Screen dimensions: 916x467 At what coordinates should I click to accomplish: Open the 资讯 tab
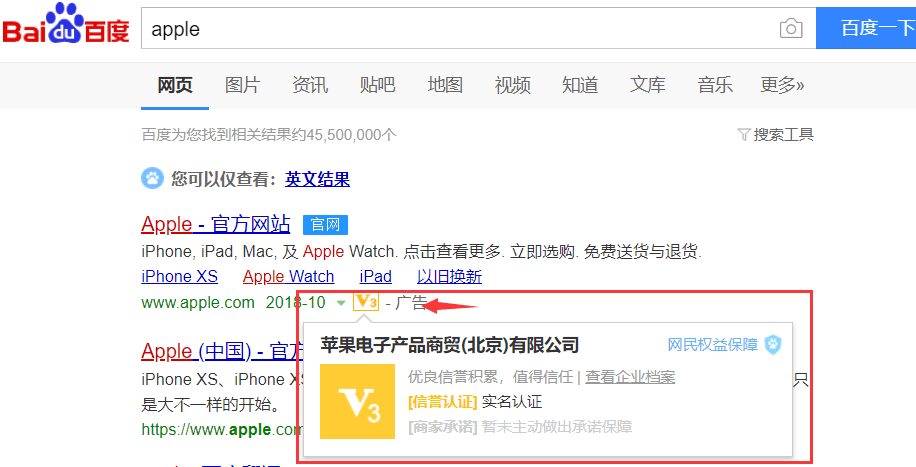click(310, 85)
